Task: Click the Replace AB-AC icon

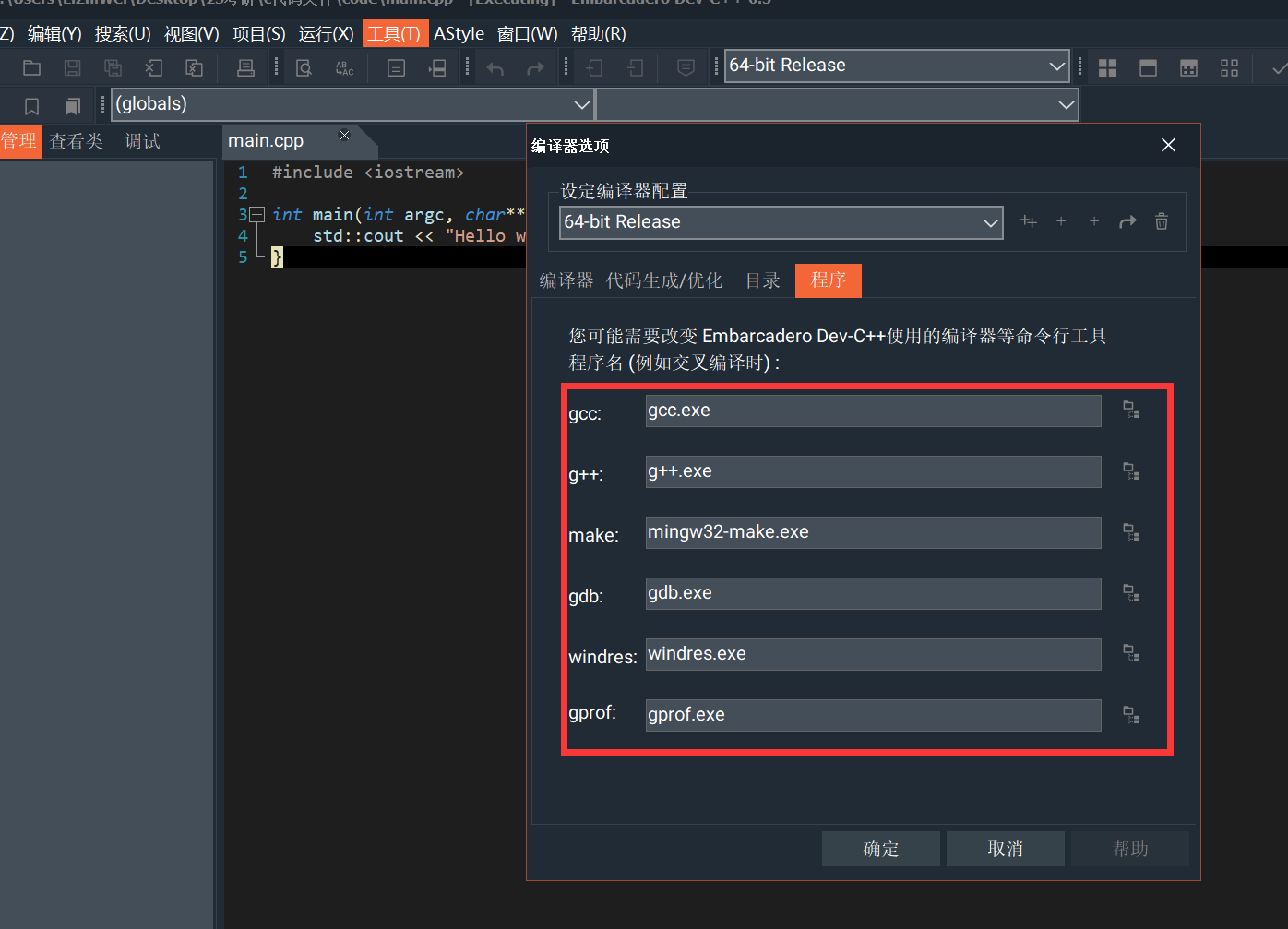Action: coord(344,67)
